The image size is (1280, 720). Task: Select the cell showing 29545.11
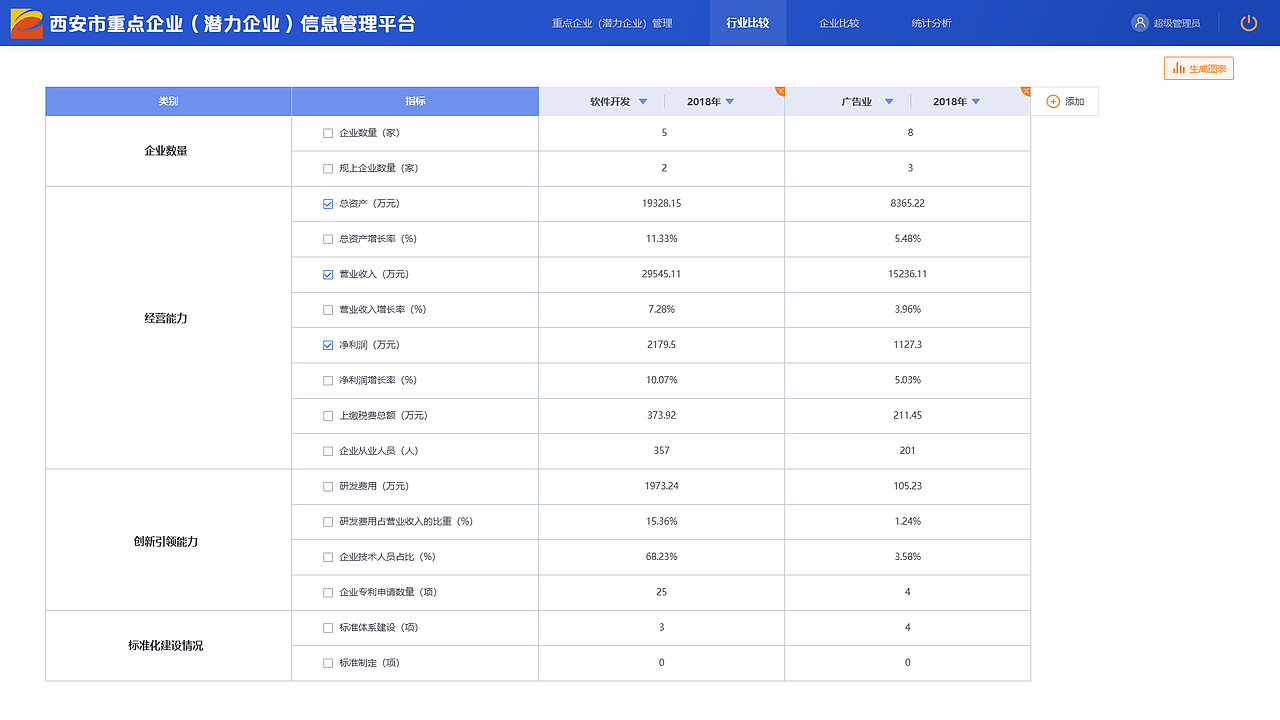click(662, 274)
